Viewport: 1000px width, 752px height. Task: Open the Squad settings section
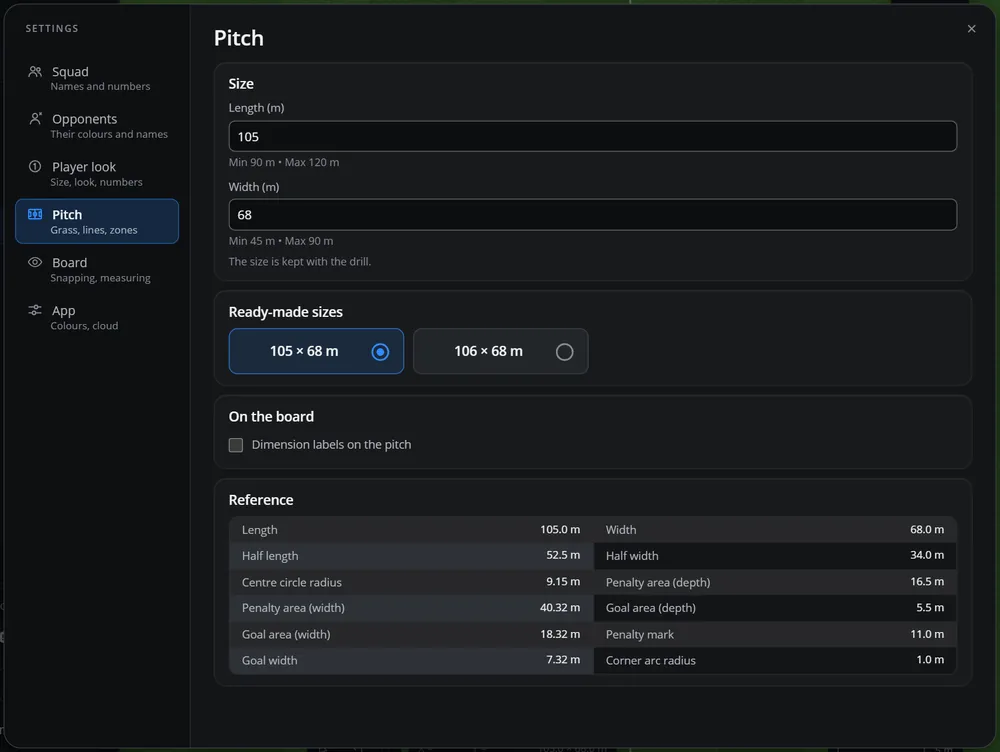(x=97, y=78)
